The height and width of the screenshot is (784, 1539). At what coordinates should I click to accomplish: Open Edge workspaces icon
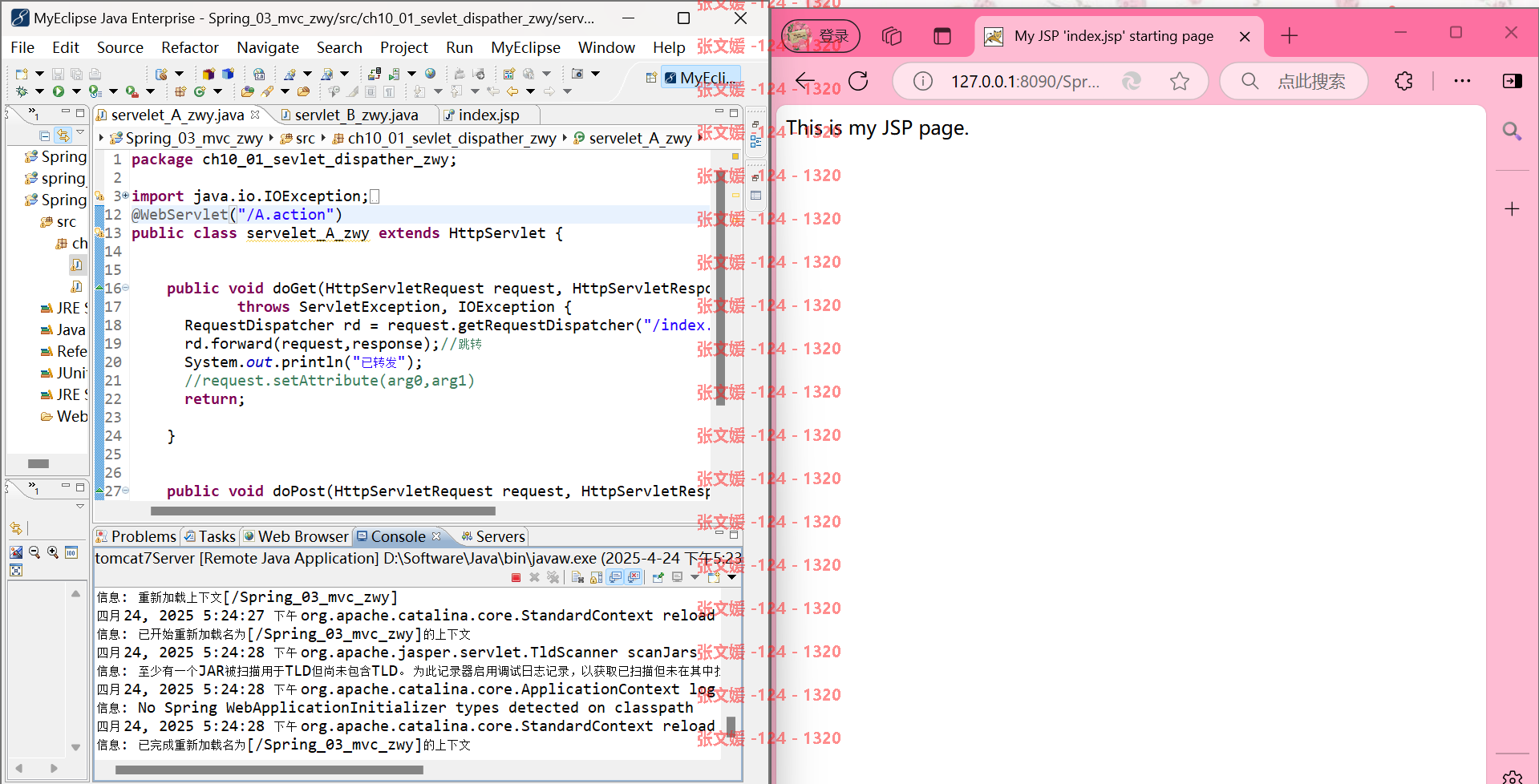pyautogui.click(x=892, y=36)
